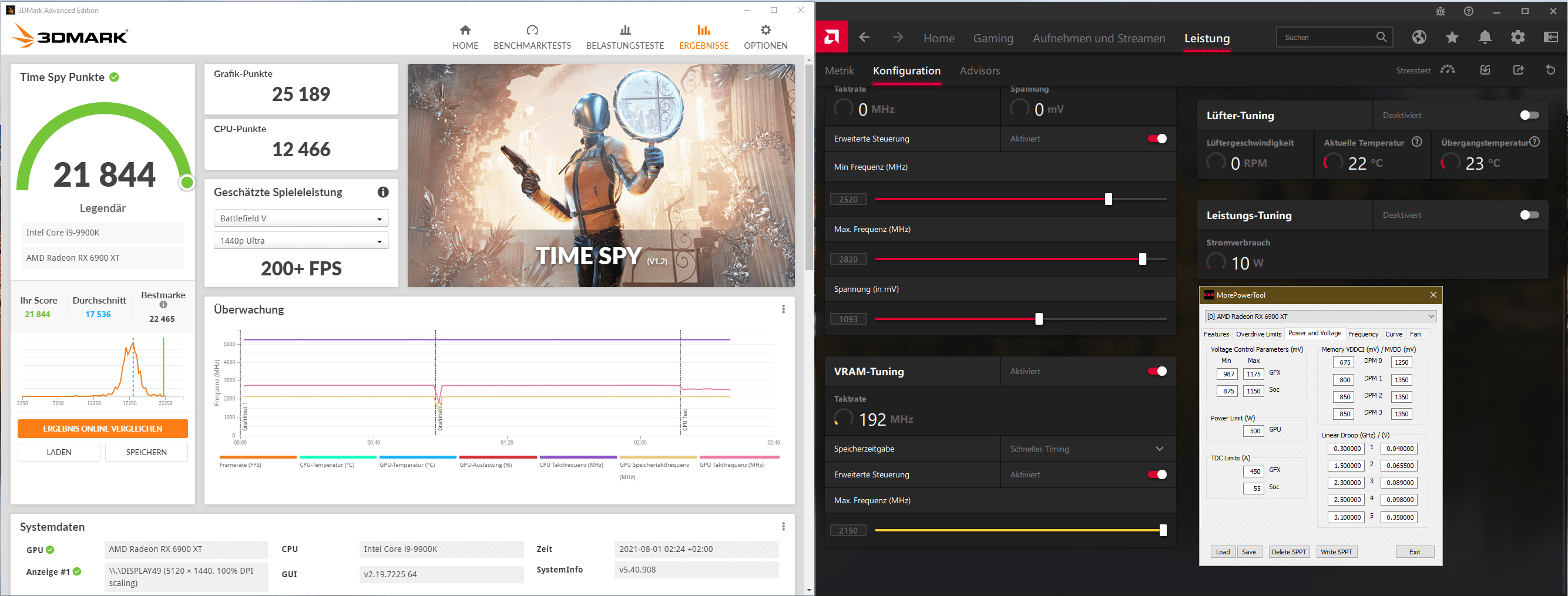Go forward with Radeon forward arrow
Image resolution: width=1568 pixels, height=596 pixels.
[898, 38]
